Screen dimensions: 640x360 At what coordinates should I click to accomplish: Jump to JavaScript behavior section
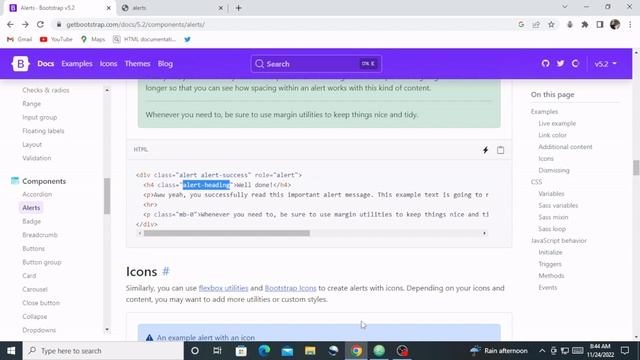559,240
